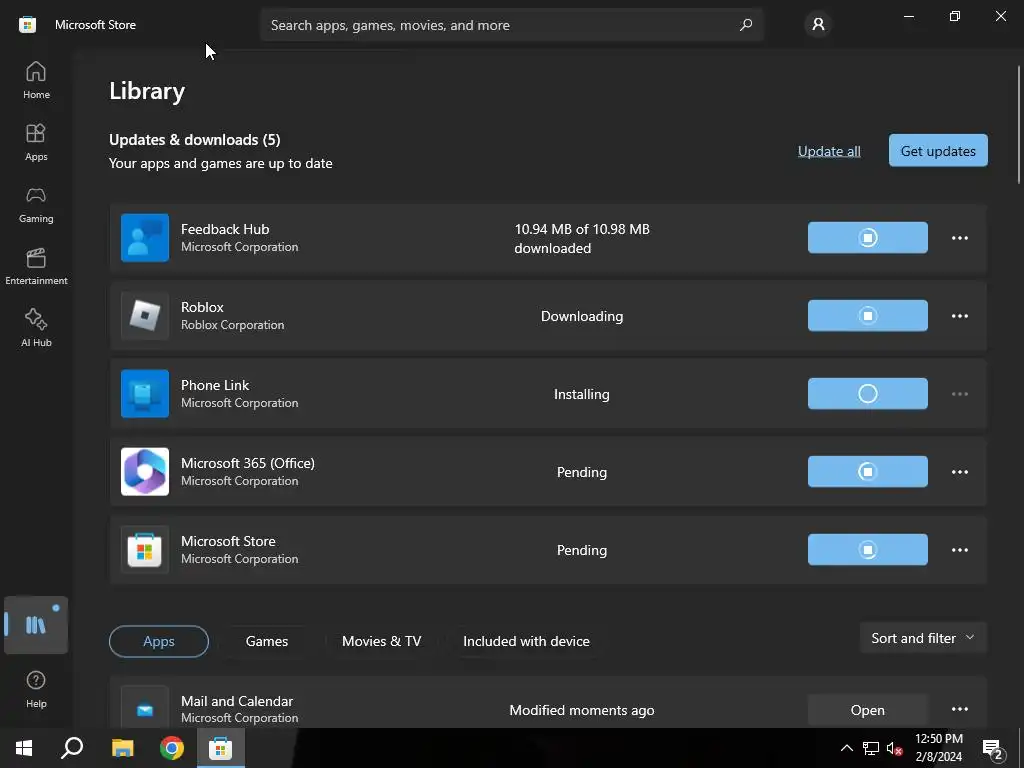Click the Roblox "Downloading" status text
This screenshot has width=1024, height=768.
[581, 316]
